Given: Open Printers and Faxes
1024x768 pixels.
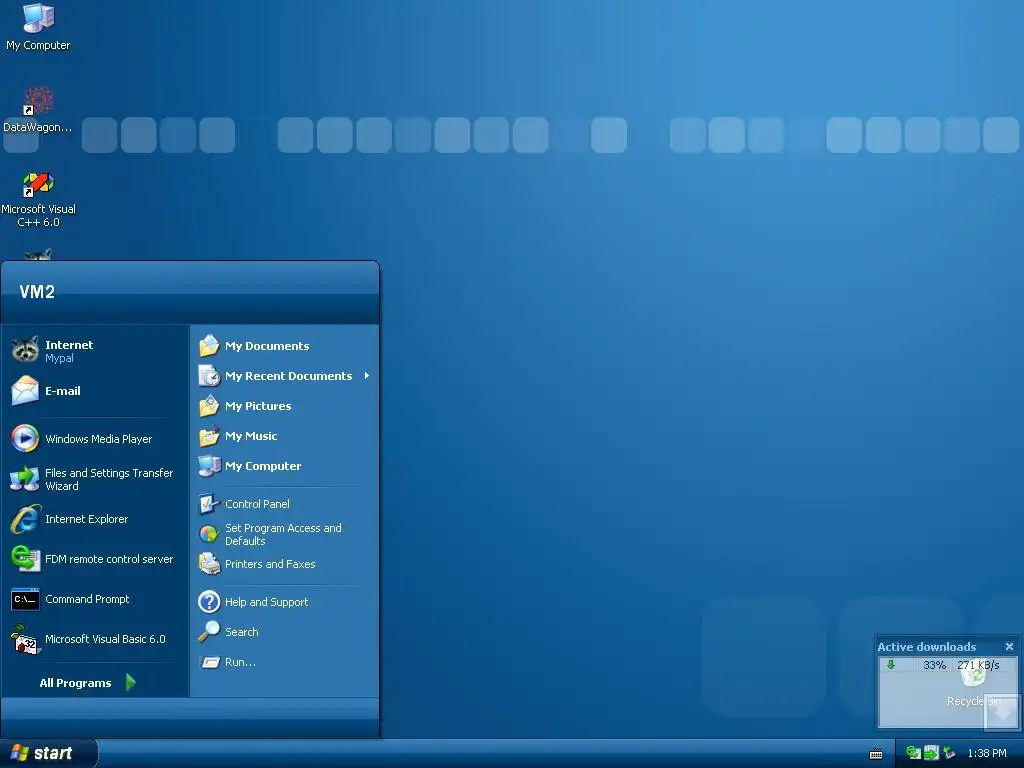Looking at the screenshot, I should (x=285, y=564).
